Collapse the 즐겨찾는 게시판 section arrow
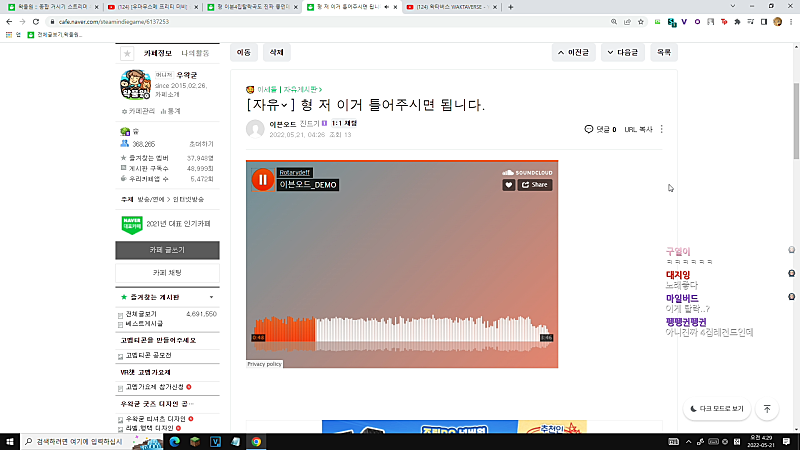The height and width of the screenshot is (450, 800). pos(211,297)
